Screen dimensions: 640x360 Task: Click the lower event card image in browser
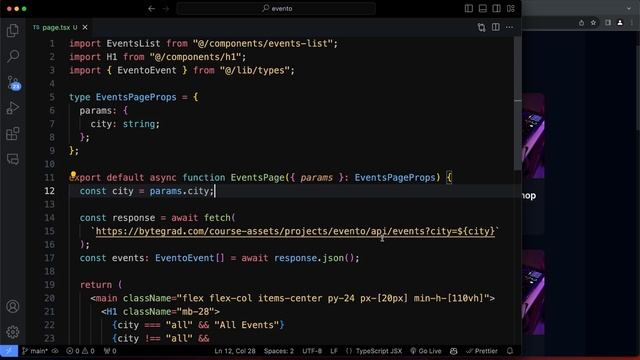click(533, 293)
